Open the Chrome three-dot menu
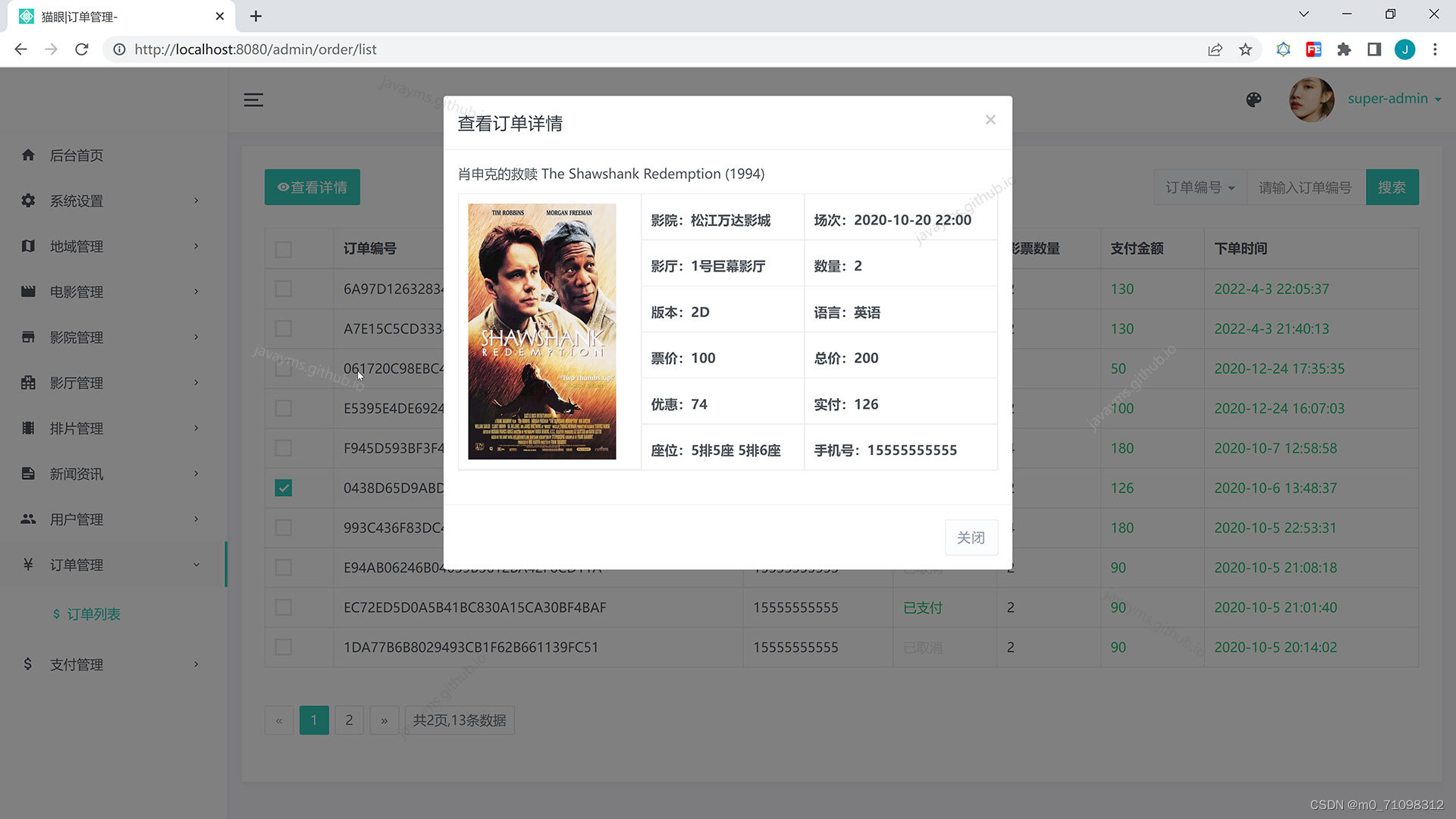Screen dimensions: 1456x819 click(x=1435, y=49)
